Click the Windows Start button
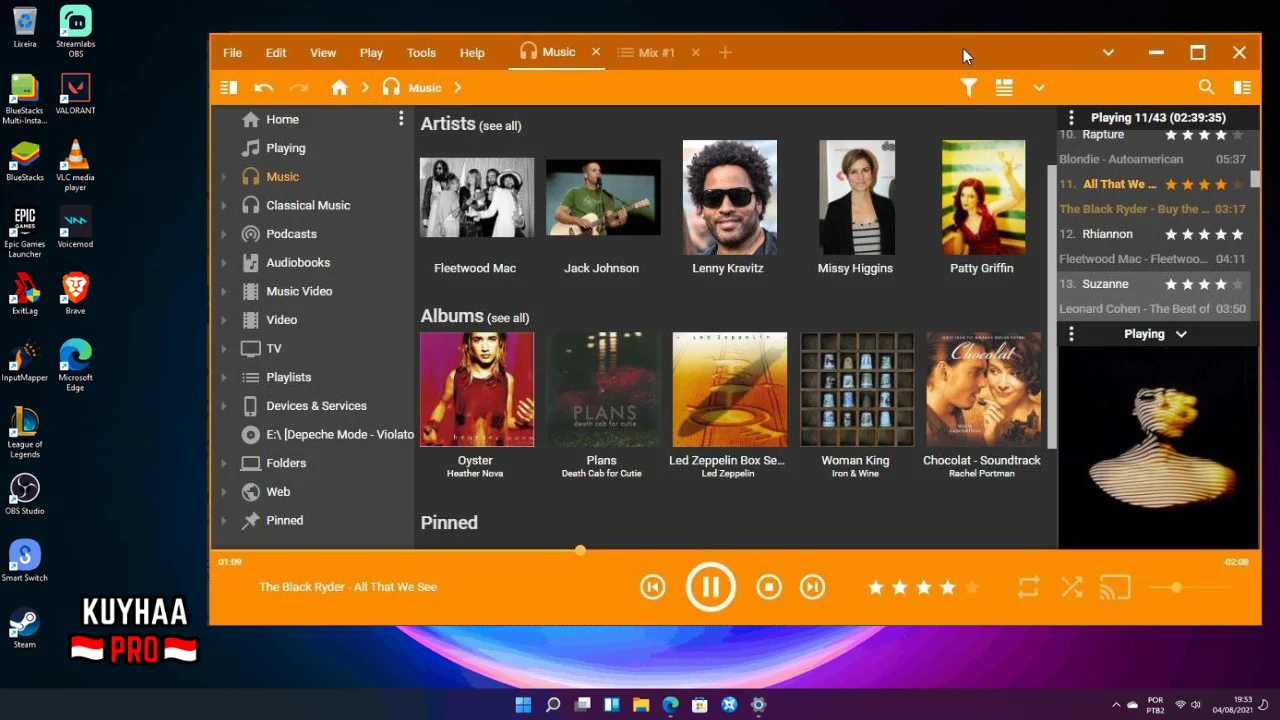This screenshot has height=720, width=1280. 523,705
